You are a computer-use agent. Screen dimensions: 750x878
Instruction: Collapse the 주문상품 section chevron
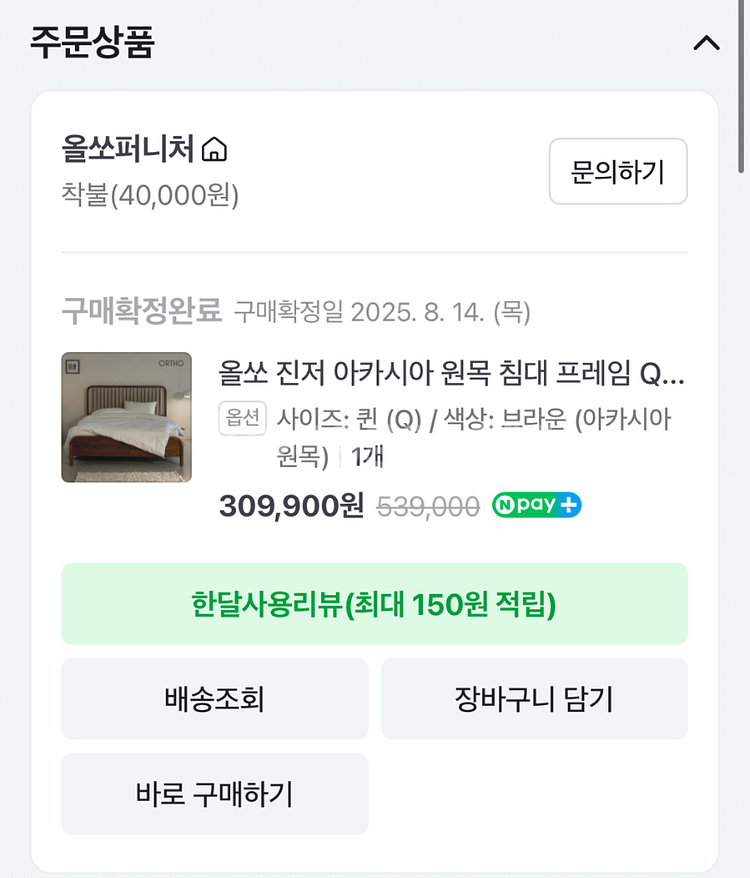706,44
